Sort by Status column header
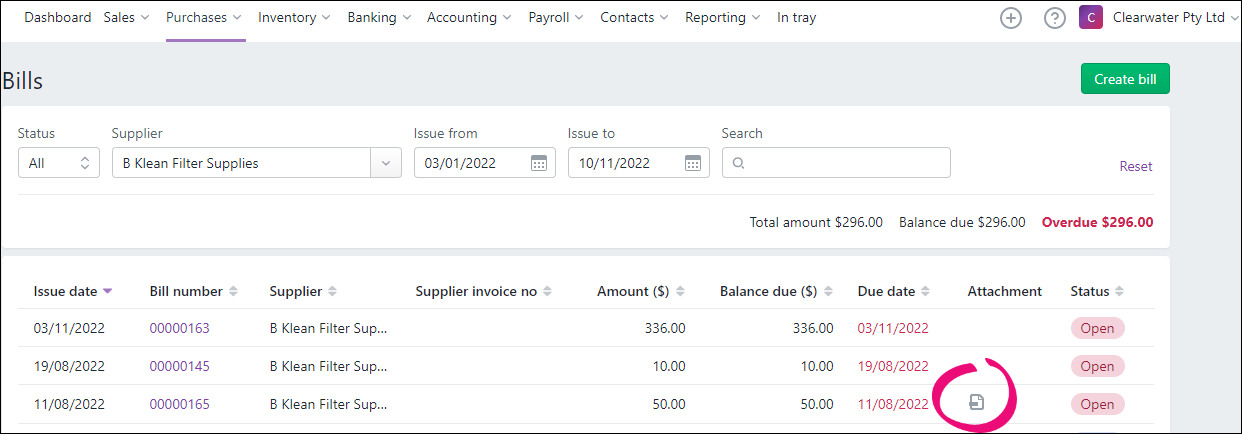 [1097, 291]
